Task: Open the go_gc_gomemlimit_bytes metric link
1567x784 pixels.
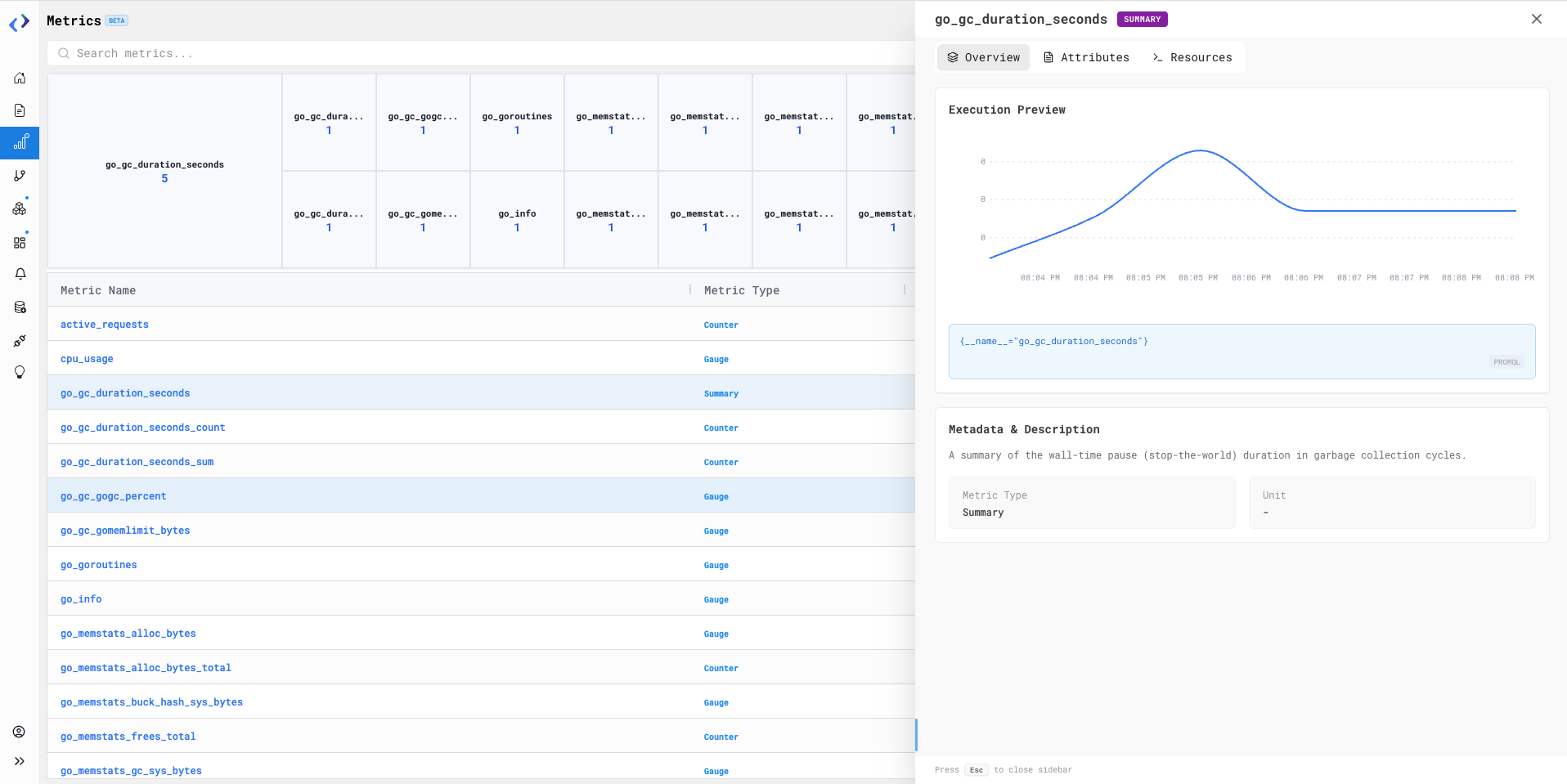Action: tap(125, 531)
